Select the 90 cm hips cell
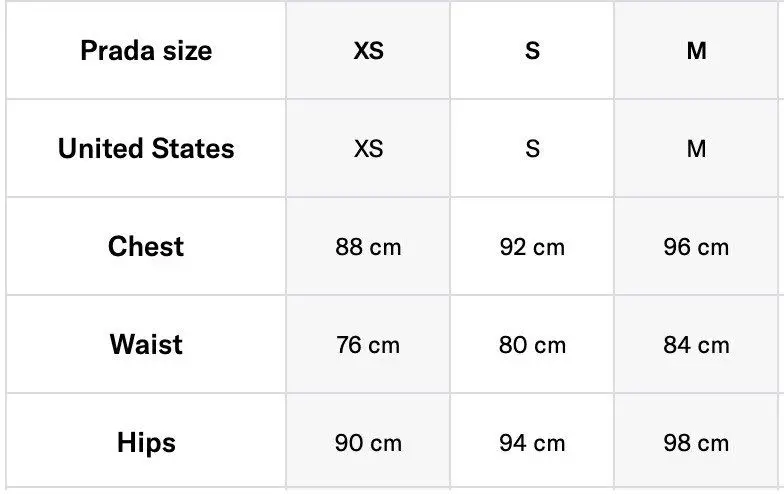This screenshot has height=494, width=784. tap(368, 443)
